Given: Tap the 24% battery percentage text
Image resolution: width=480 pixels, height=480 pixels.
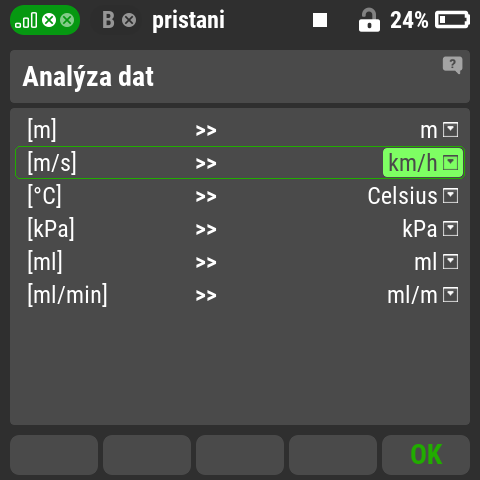Looking at the screenshot, I should point(409,20).
